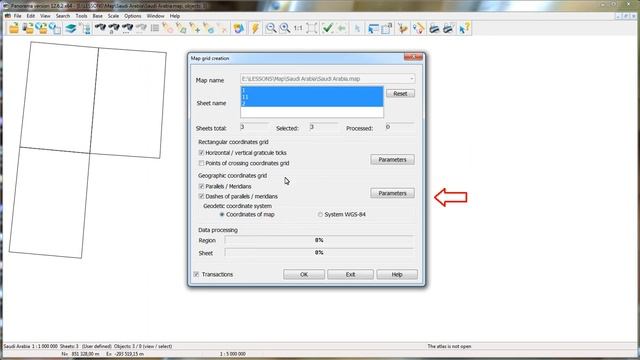The image size is (640, 360).
Task: Click the colorful map shield toolbar icon
Action: click(x=239, y=28)
